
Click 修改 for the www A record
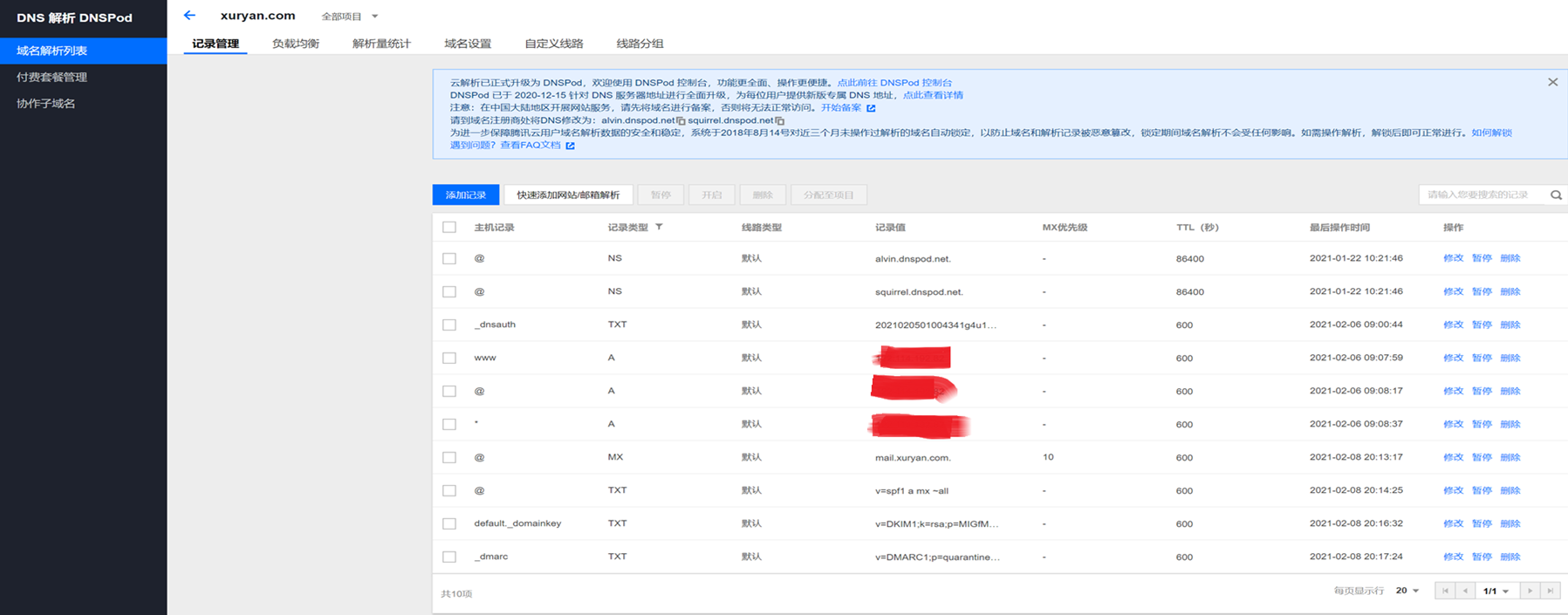[x=1453, y=358]
